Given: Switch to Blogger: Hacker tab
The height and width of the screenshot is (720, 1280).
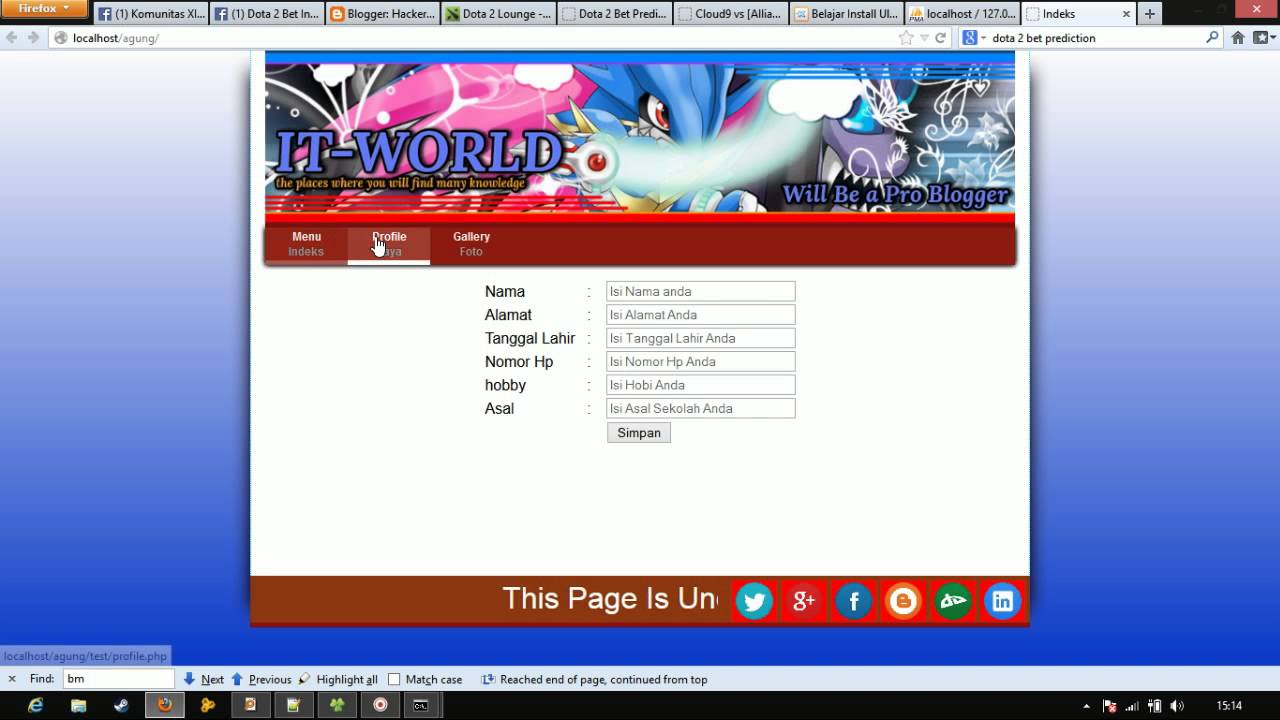Looking at the screenshot, I should [x=383, y=14].
